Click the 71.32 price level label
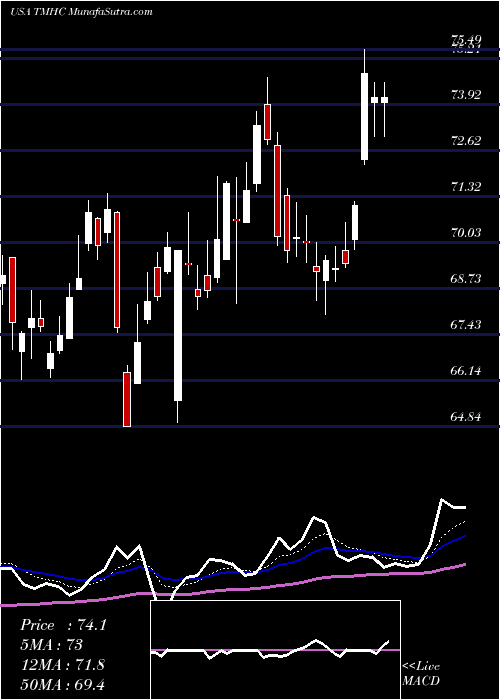500x700 pixels. (467, 187)
